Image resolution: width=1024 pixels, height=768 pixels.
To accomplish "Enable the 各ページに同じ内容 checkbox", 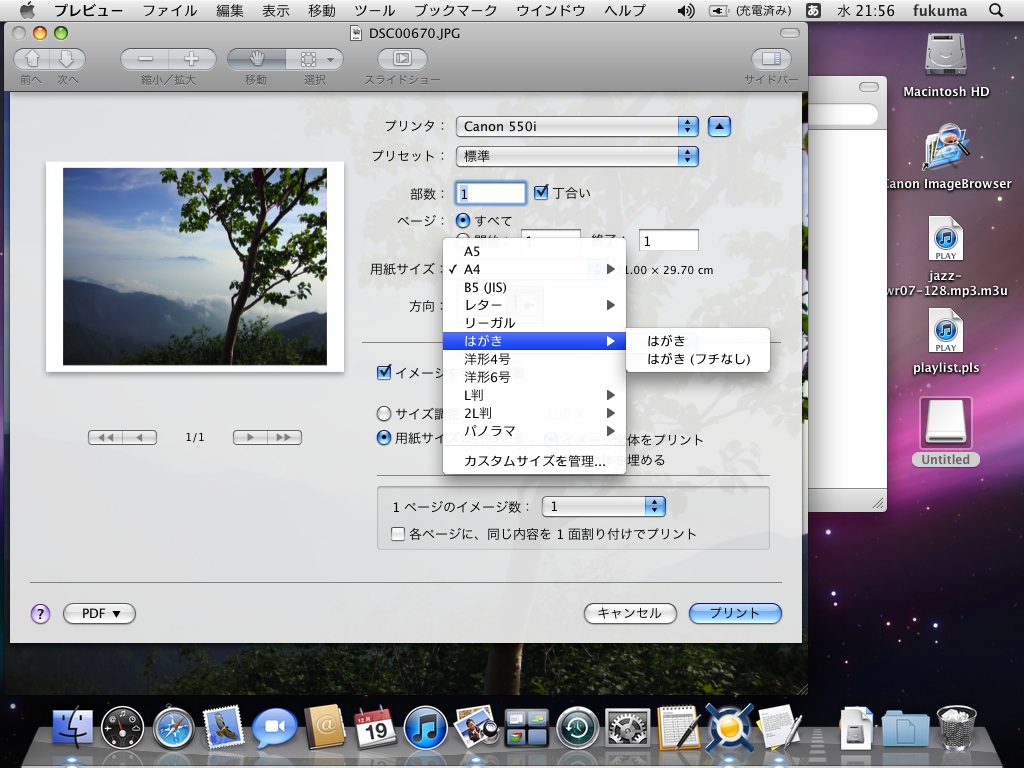I will pos(398,534).
